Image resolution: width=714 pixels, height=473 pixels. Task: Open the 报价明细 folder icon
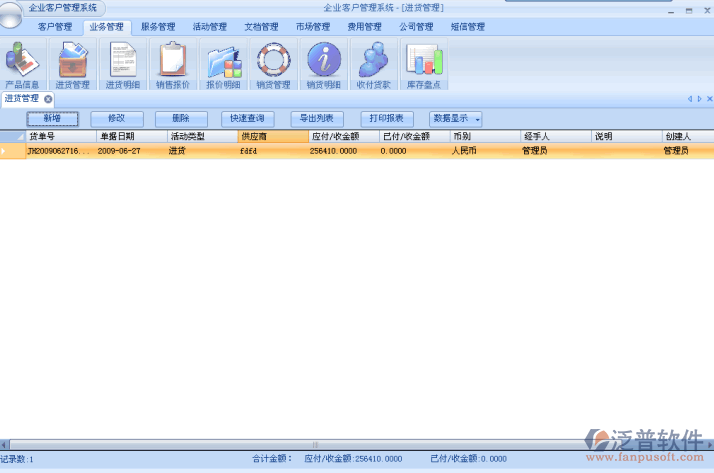coord(223,64)
